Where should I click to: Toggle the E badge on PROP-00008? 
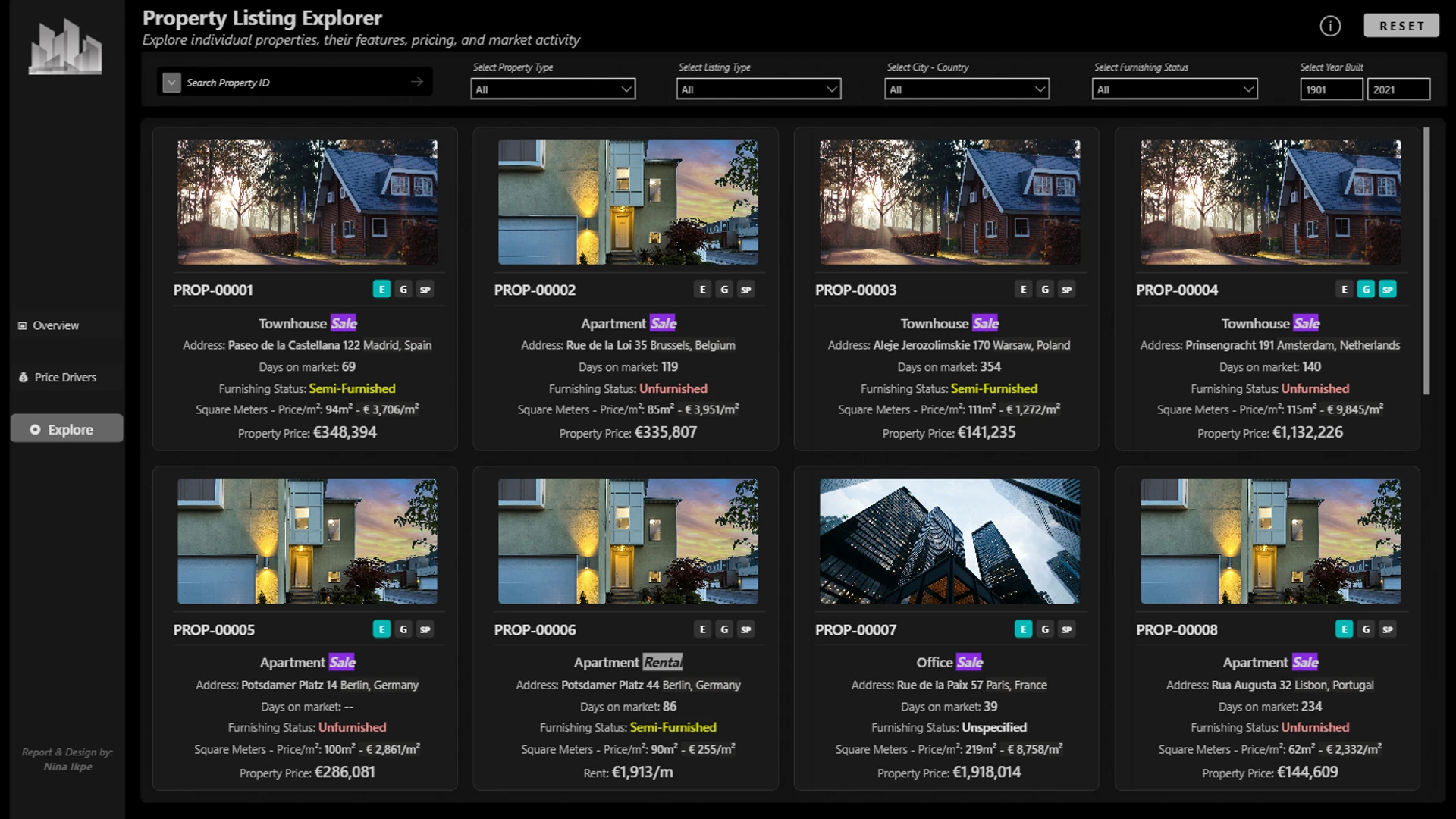pyautogui.click(x=1344, y=629)
